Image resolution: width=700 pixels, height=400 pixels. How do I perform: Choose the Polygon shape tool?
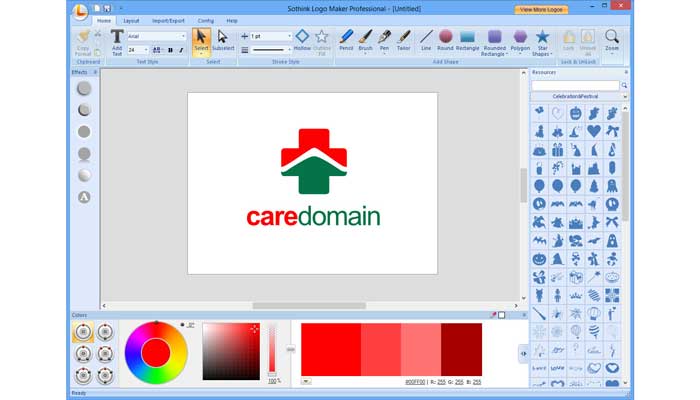pyautogui.click(x=520, y=40)
